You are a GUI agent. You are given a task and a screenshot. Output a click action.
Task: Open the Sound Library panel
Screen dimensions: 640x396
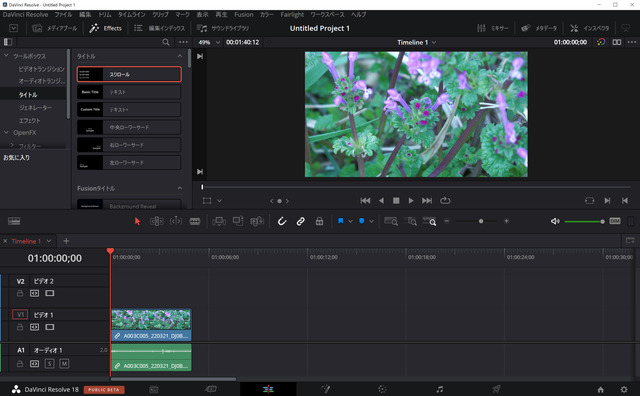pos(223,28)
